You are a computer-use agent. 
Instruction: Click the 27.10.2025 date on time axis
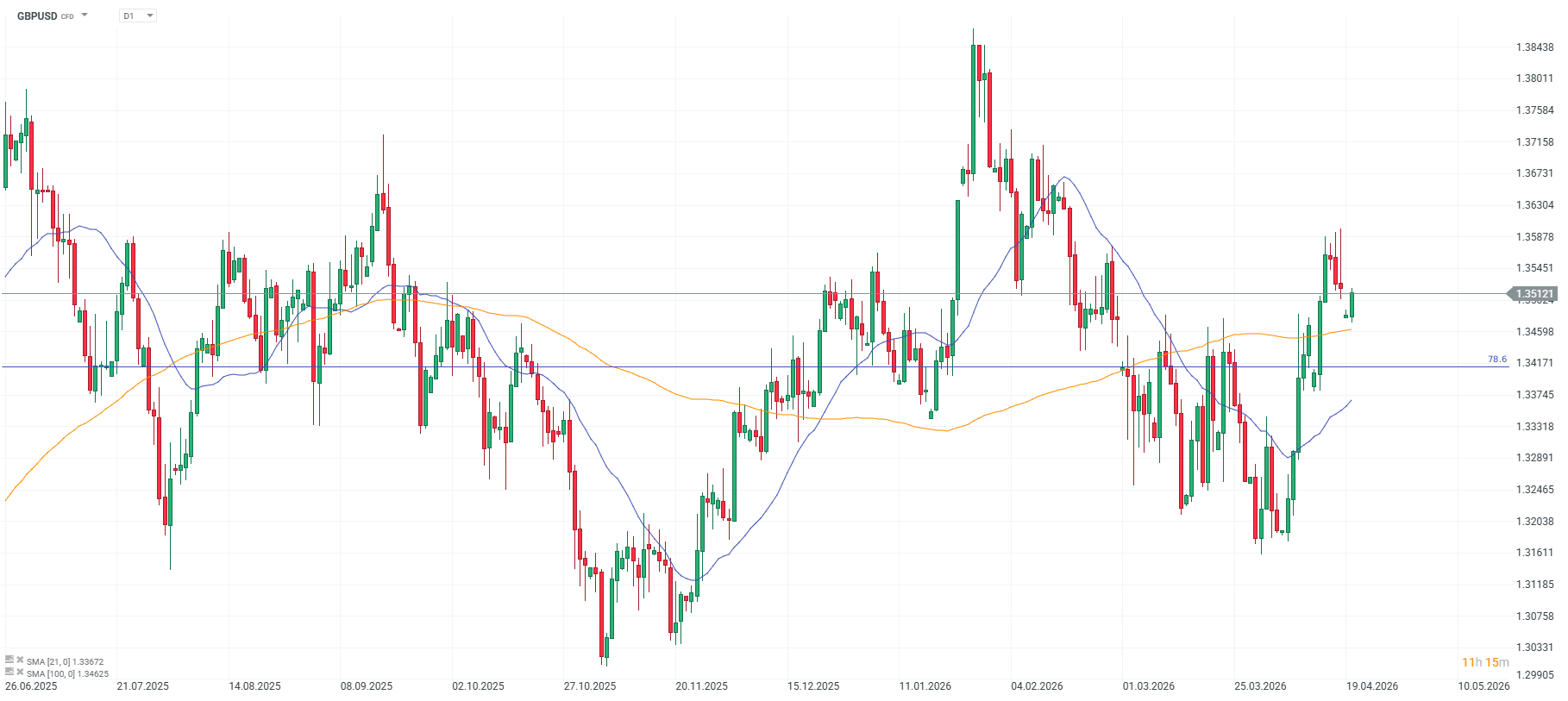[x=590, y=686]
